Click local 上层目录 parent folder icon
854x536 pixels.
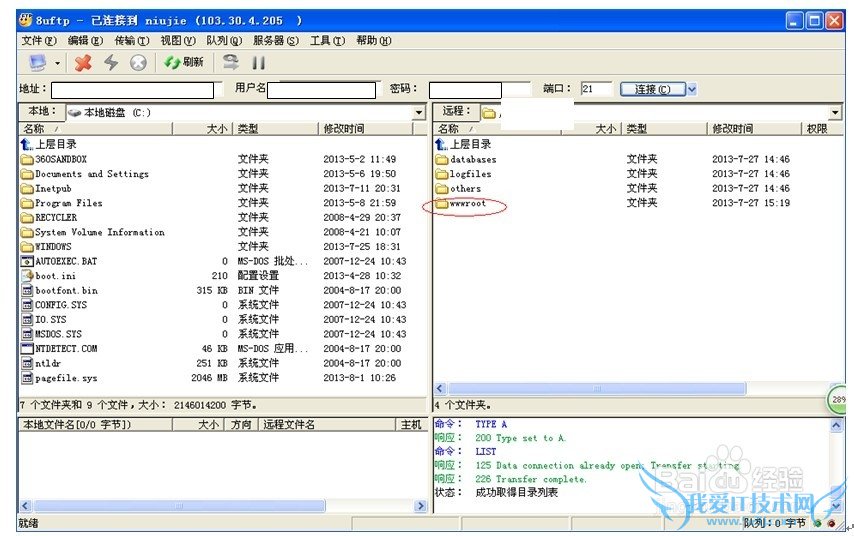coord(27,144)
